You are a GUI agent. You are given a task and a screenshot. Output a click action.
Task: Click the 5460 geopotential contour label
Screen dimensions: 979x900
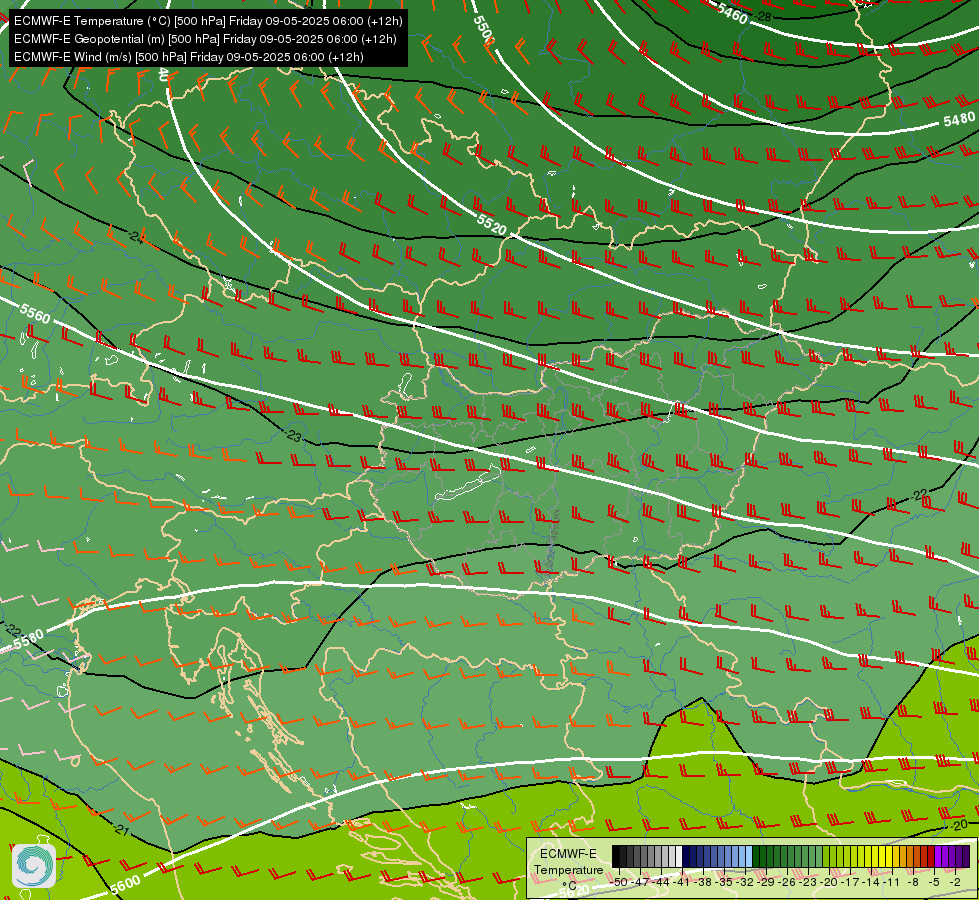(x=732, y=13)
